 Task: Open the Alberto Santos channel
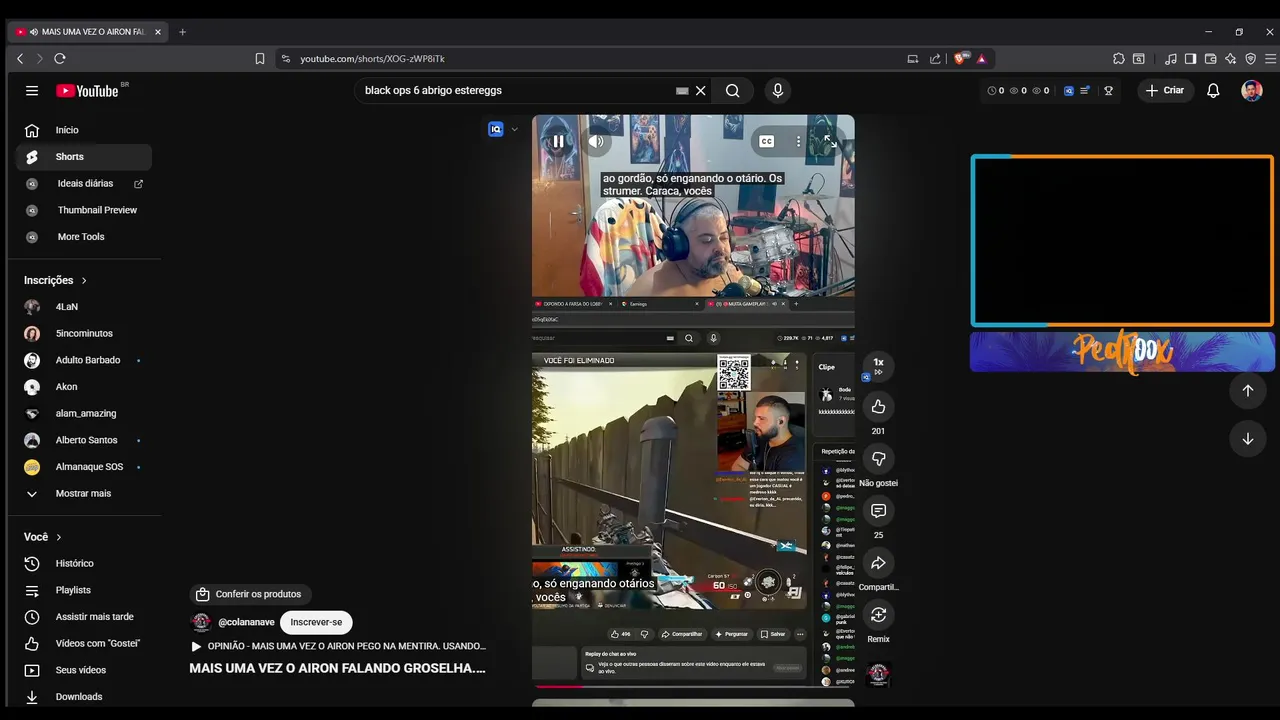(x=84, y=440)
